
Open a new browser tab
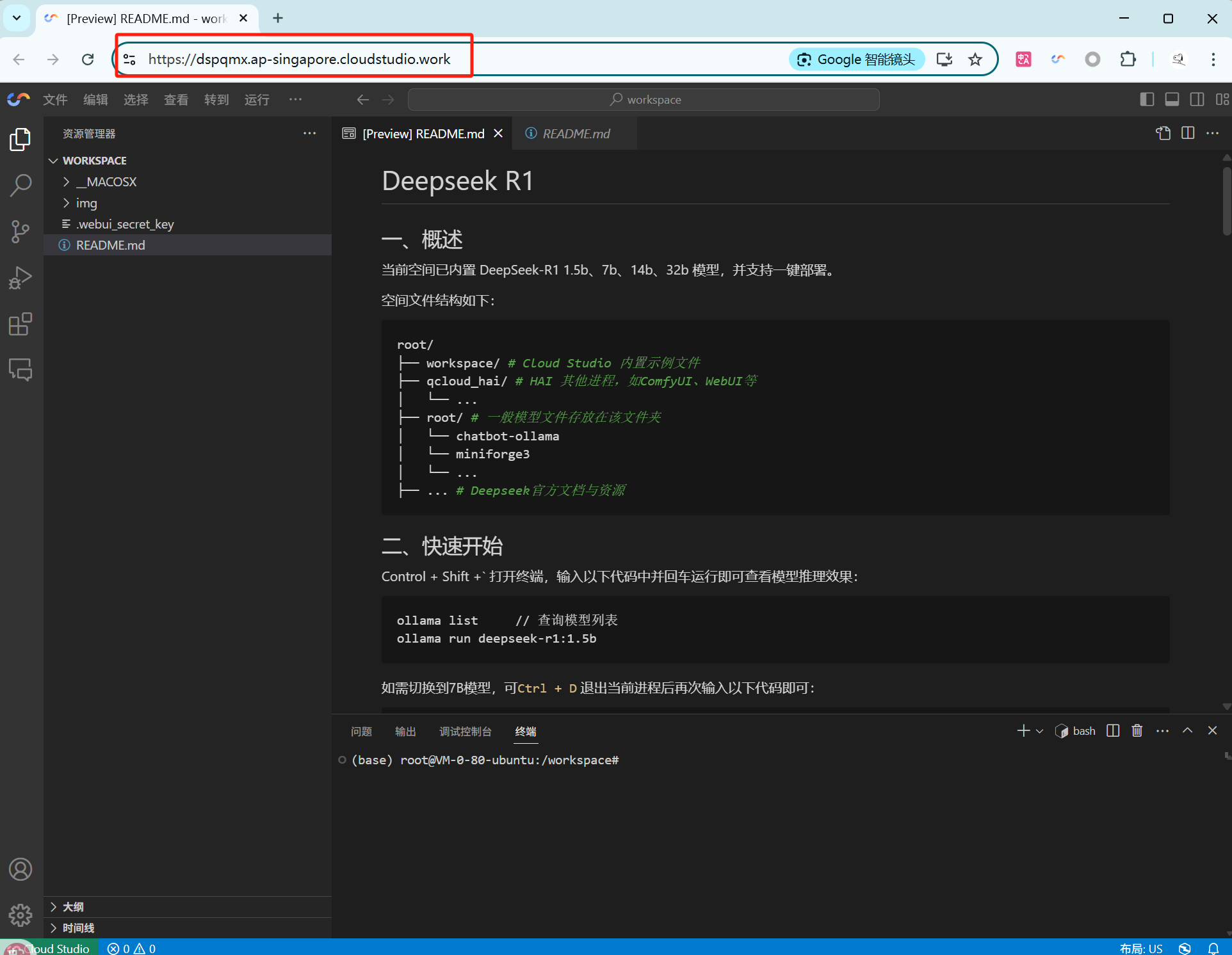point(278,18)
